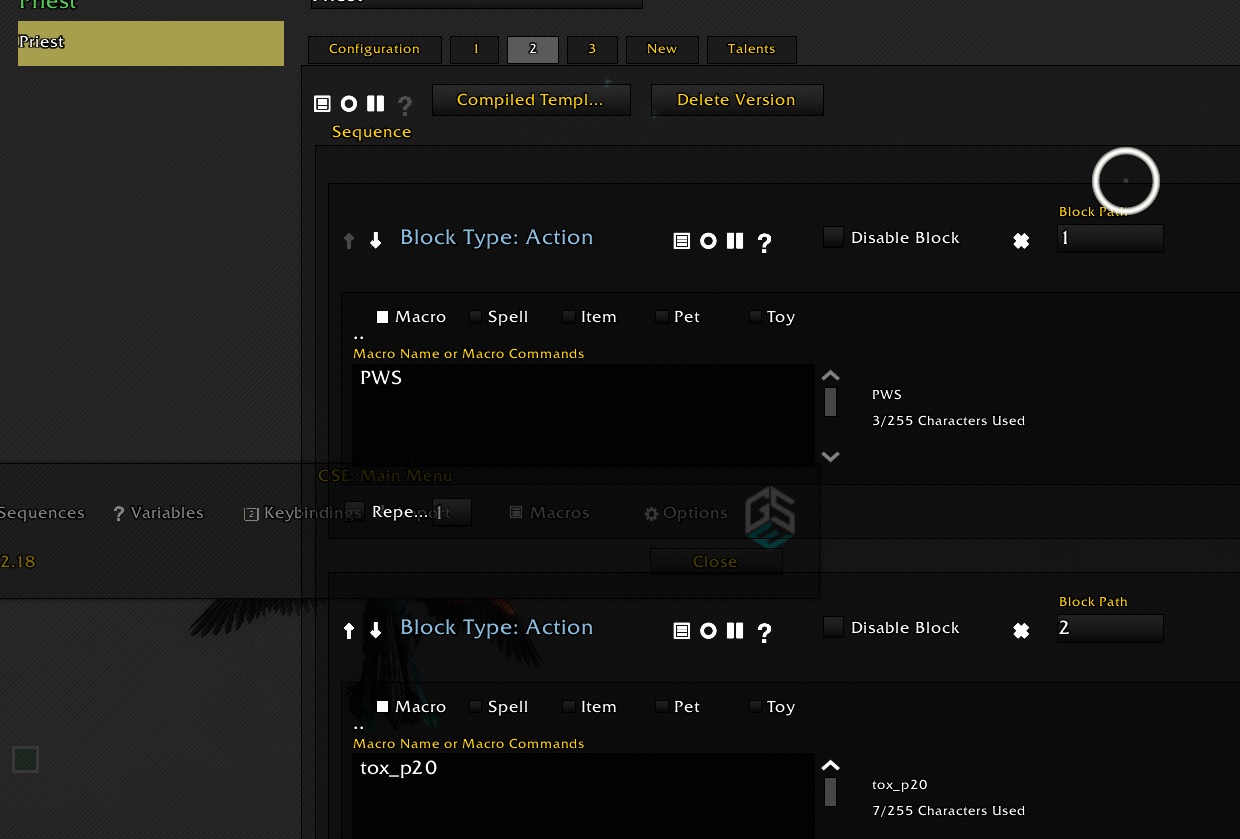
Task: Select Pet type for the tox_p20 block
Action: point(662,707)
